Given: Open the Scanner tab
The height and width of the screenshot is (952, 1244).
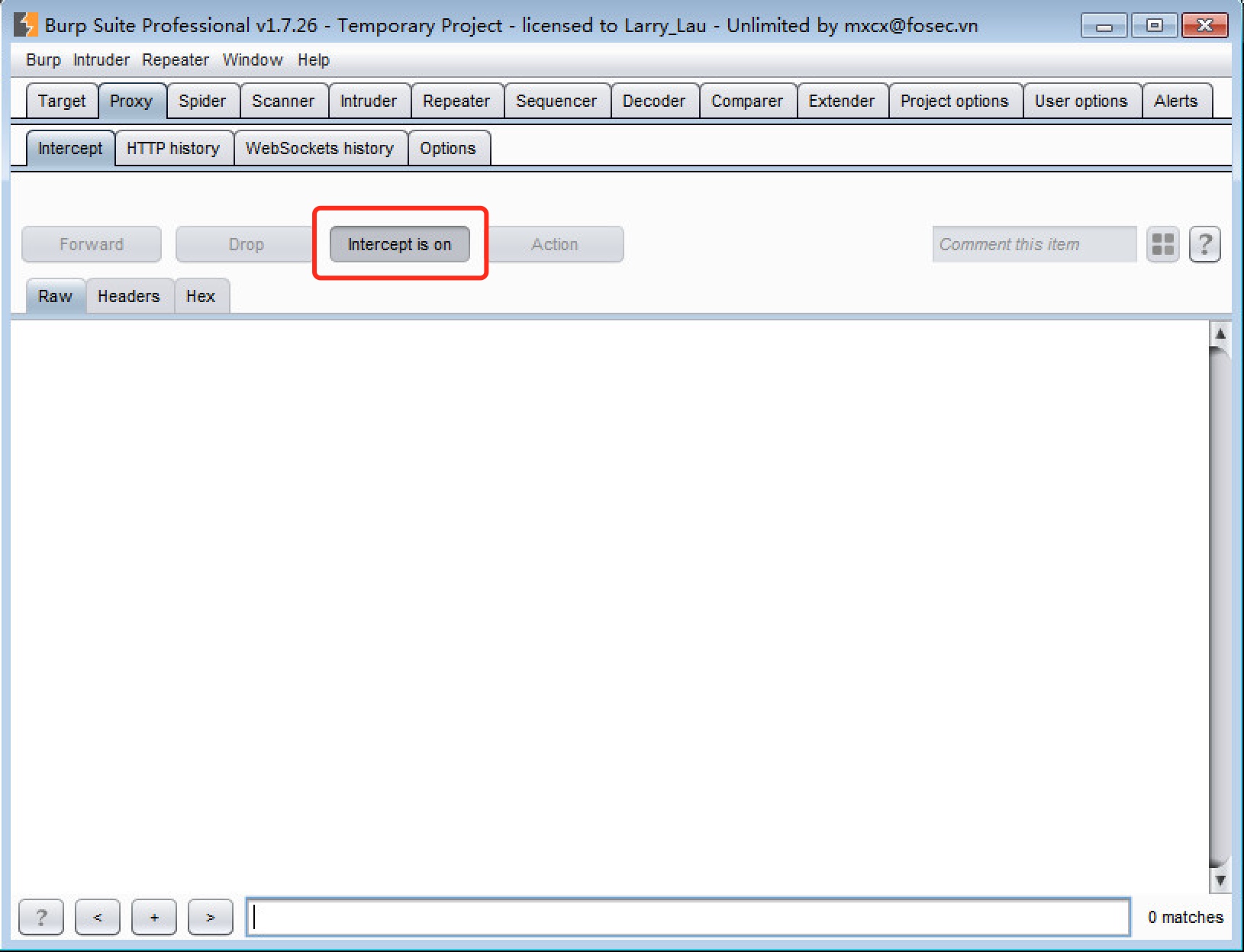Looking at the screenshot, I should [283, 101].
